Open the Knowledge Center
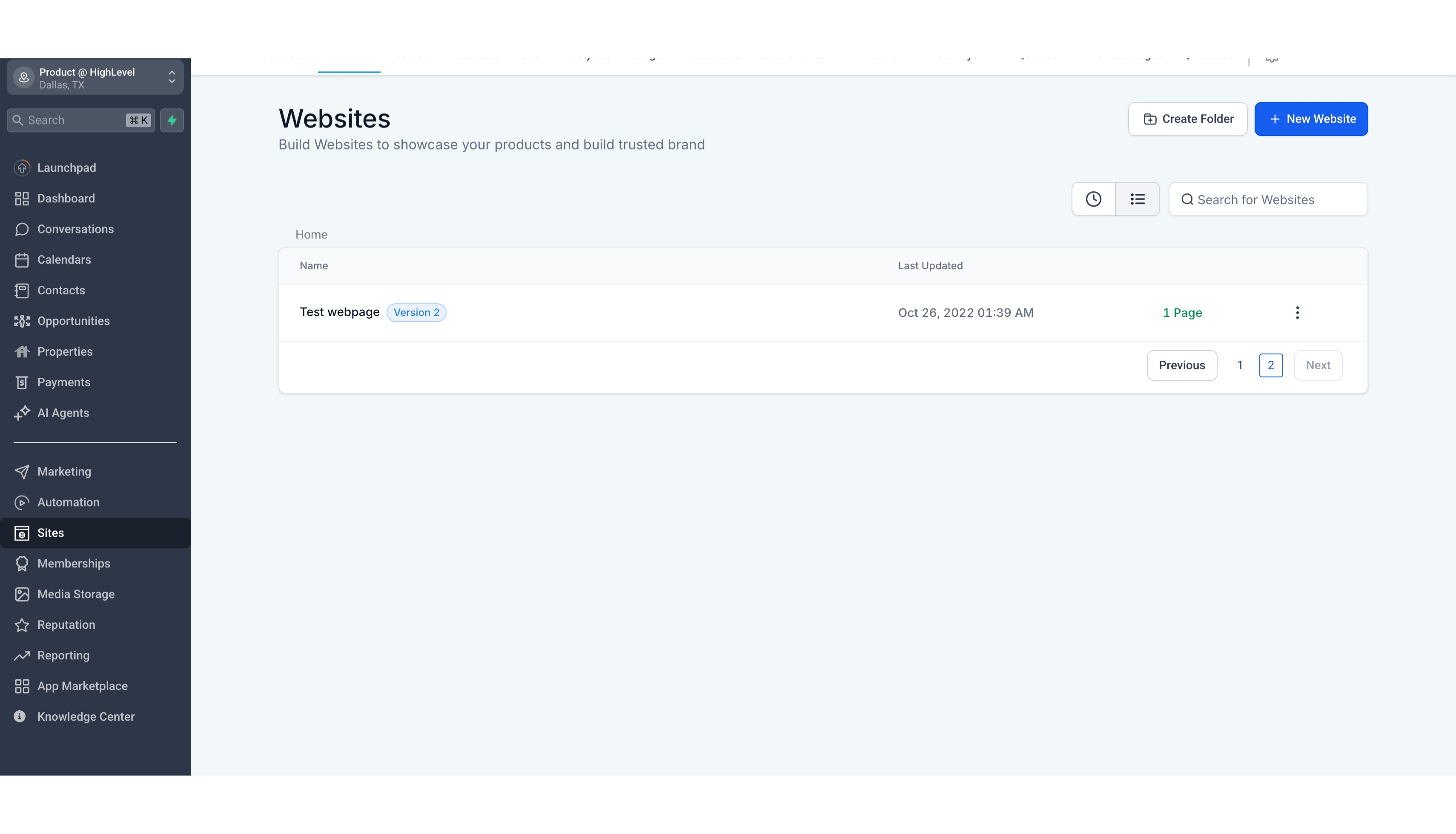The width and height of the screenshot is (1456, 834). point(86,716)
